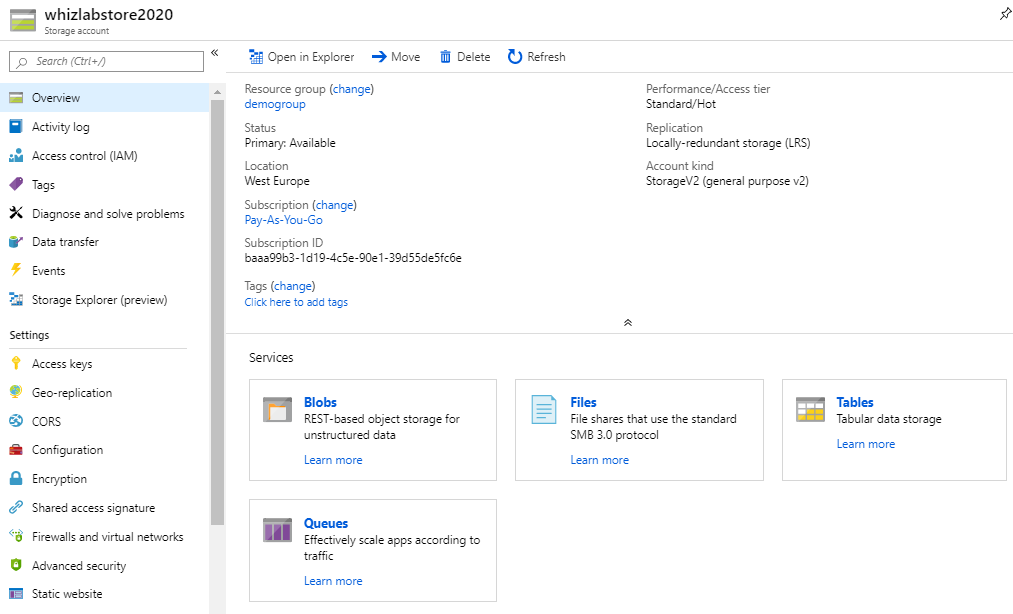Click Open in Explorer in the toolbar
The width and height of the screenshot is (1013, 614).
coord(302,57)
